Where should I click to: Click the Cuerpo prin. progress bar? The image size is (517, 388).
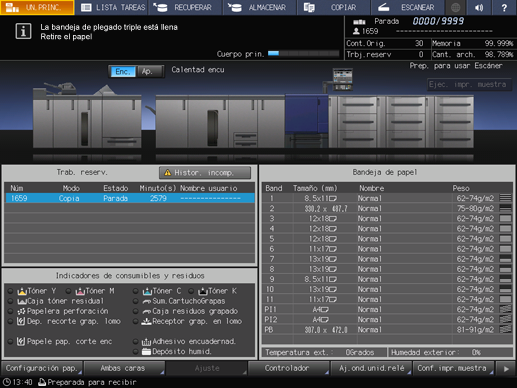303,53
